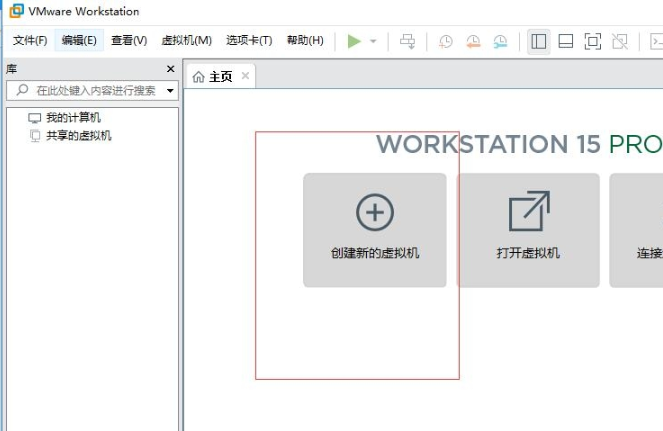Close the 主页 tab
This screenshot has width=663, height=431.
[x=245, y=76]
